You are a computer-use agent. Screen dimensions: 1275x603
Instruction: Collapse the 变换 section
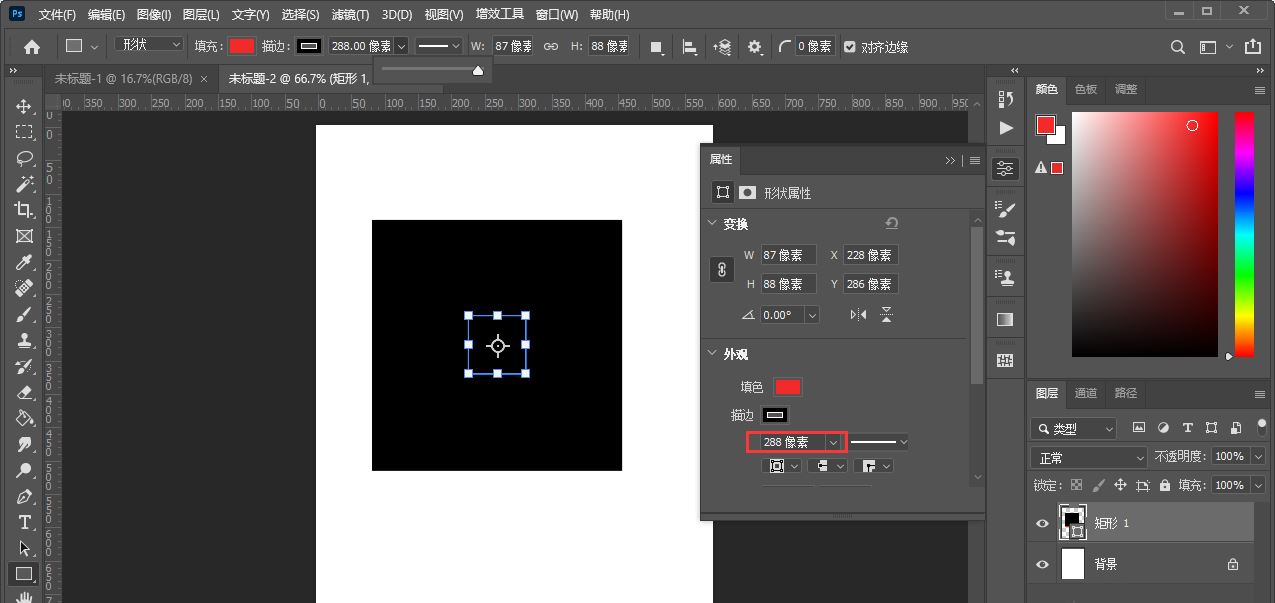click(712, 224)
